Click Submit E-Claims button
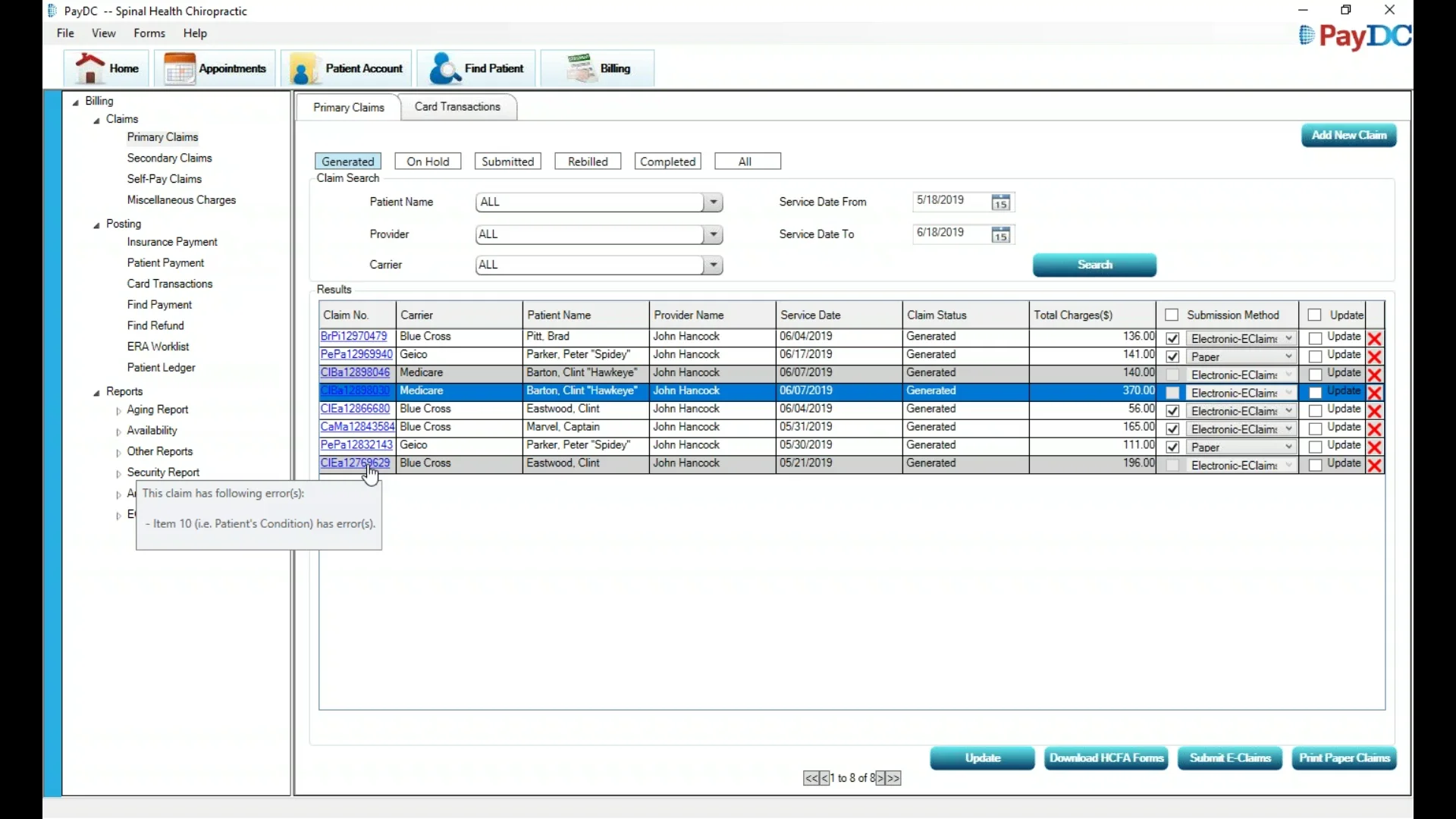1456x819 pixels. click(x=1229, y=758)
